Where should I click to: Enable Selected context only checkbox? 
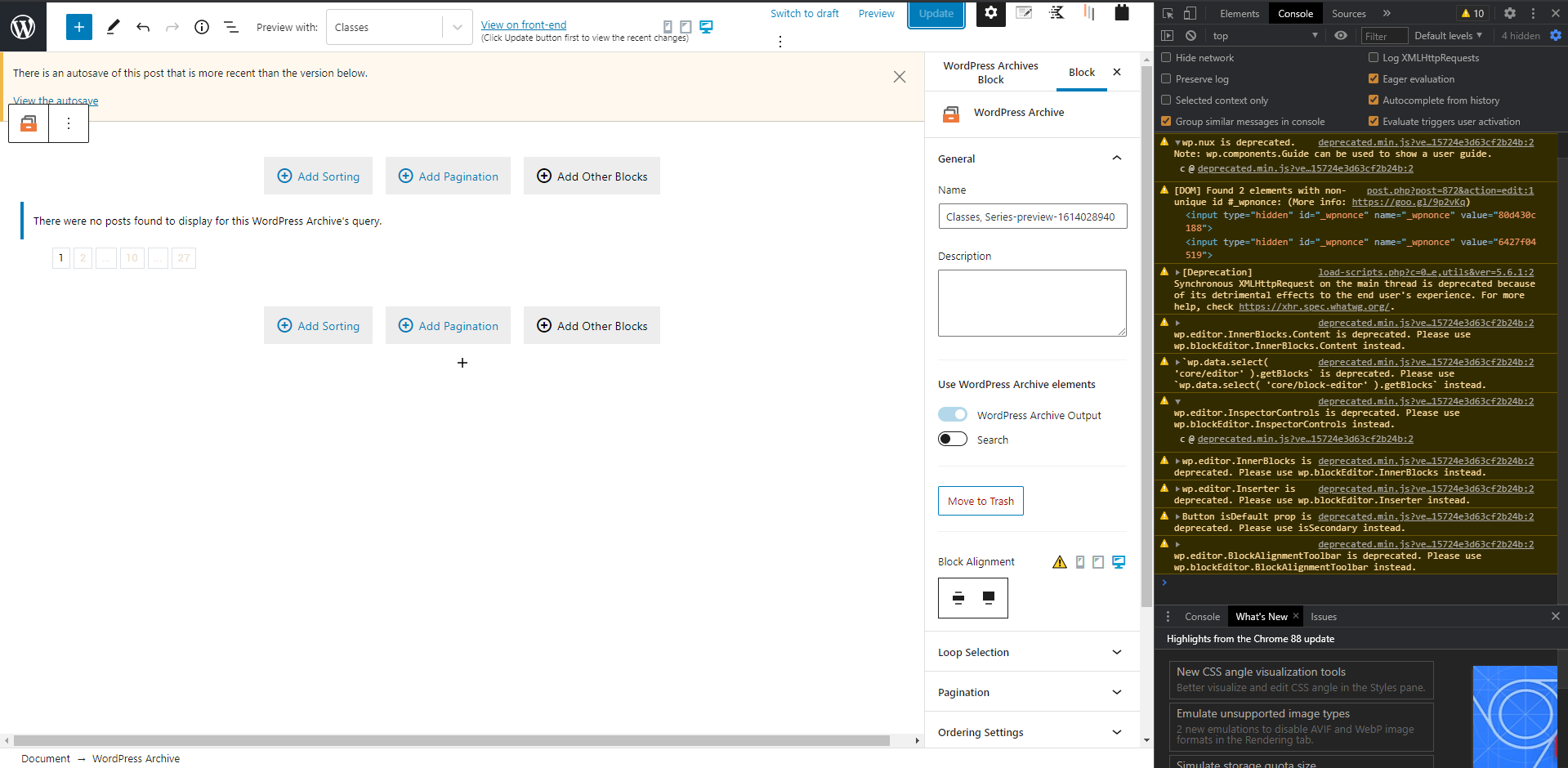click(1167, 100)
